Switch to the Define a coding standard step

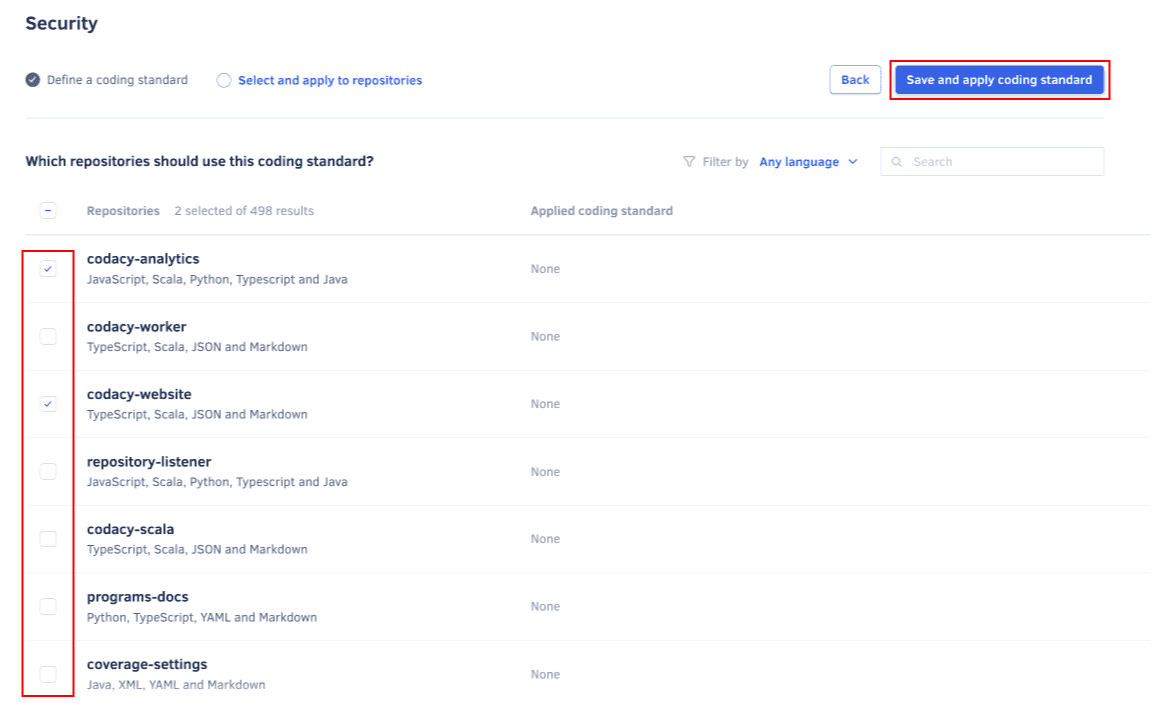107,79
